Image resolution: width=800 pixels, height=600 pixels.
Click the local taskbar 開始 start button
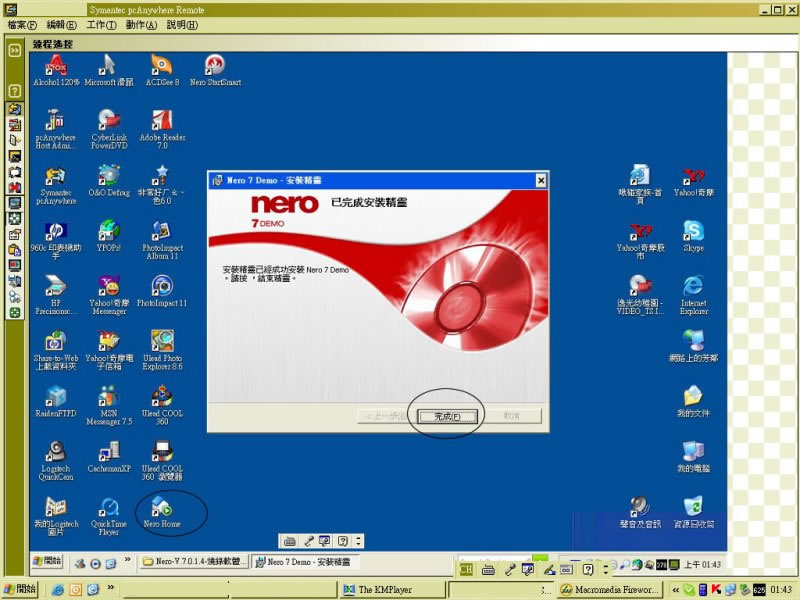click(x=20, y=589)
